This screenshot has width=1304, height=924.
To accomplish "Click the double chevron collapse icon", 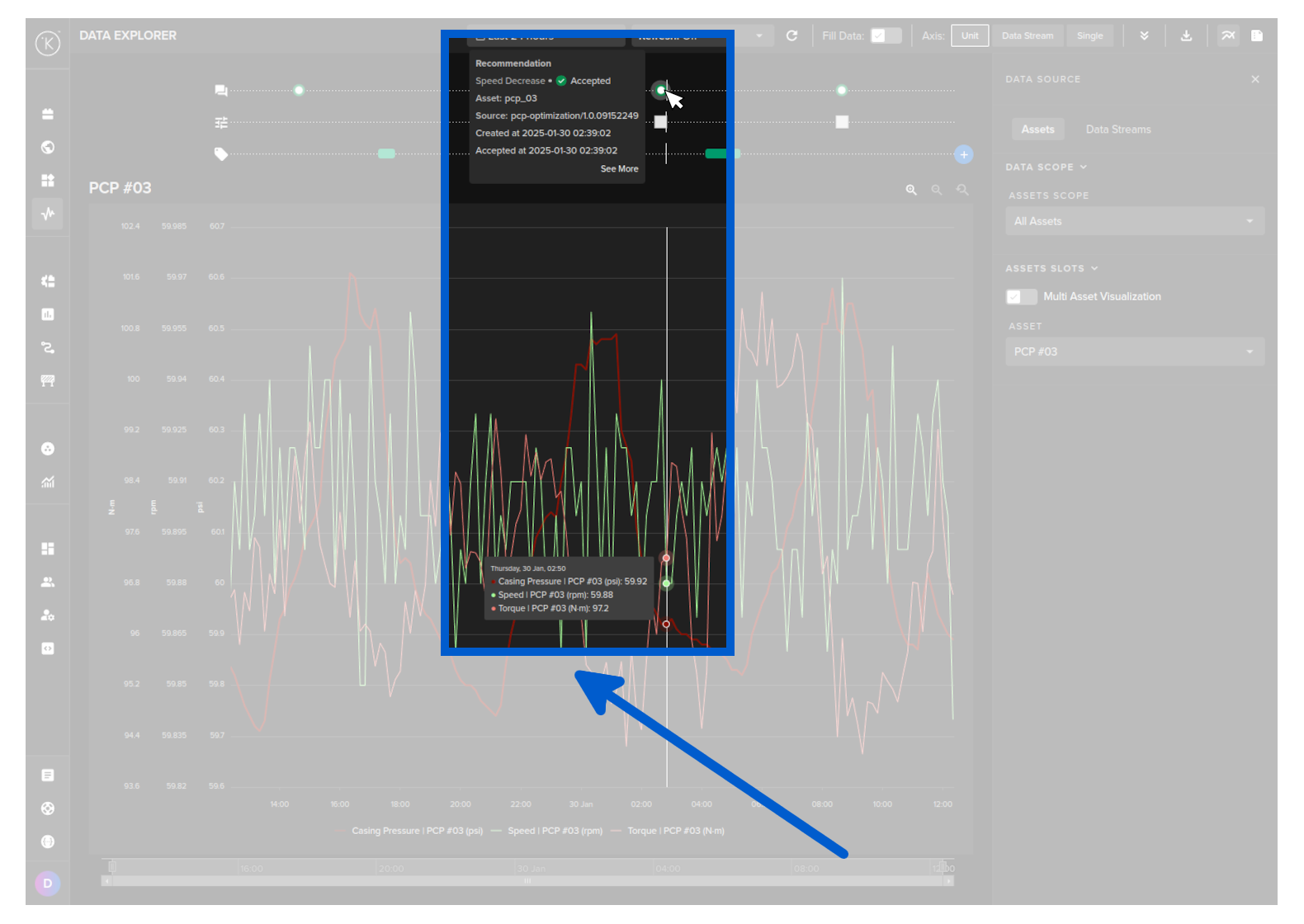I will pyautogui.click(x=1144, y=35).
